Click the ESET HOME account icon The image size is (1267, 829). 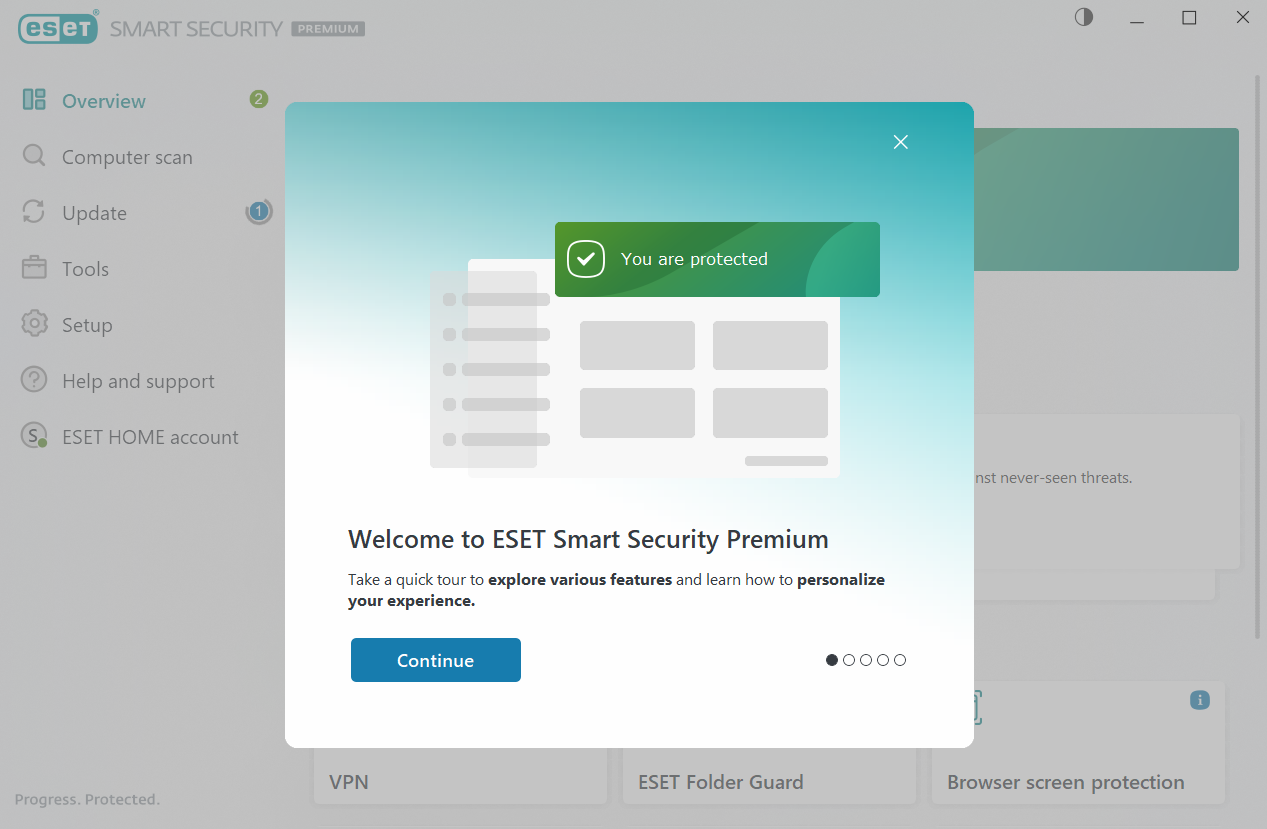(34, 436)
